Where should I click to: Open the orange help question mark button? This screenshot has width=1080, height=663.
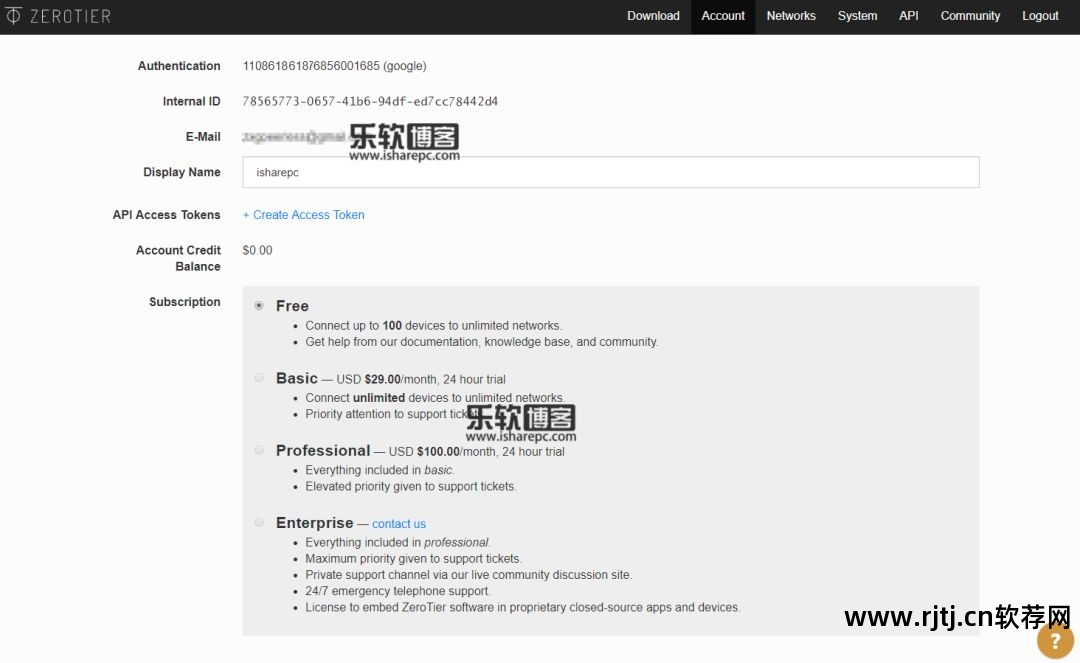(1055, 640)
